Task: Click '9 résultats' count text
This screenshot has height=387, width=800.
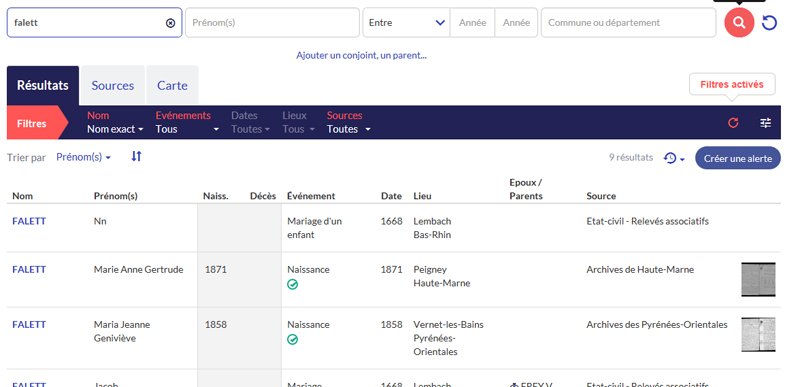Action: [x=631, y=158]
